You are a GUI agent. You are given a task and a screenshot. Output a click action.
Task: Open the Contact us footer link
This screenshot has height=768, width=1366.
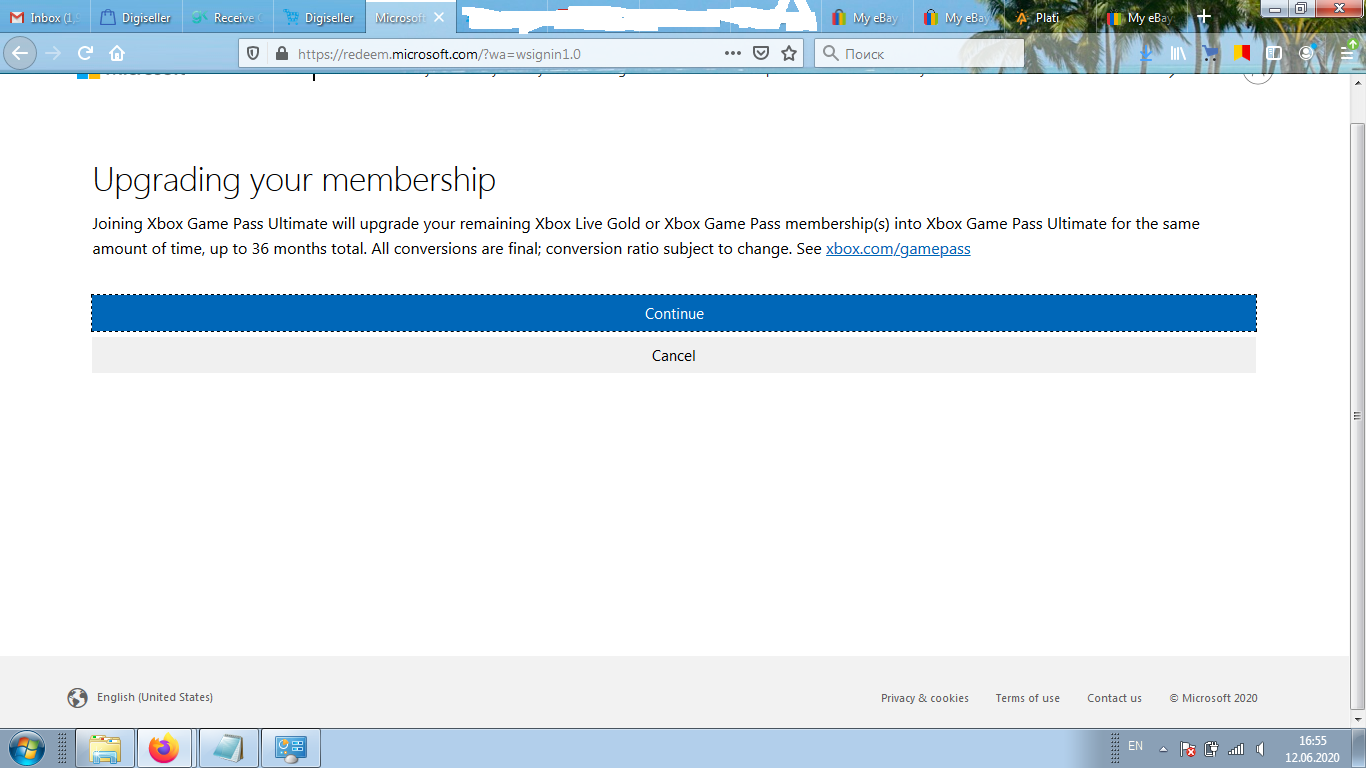(x=1114, y=698)
